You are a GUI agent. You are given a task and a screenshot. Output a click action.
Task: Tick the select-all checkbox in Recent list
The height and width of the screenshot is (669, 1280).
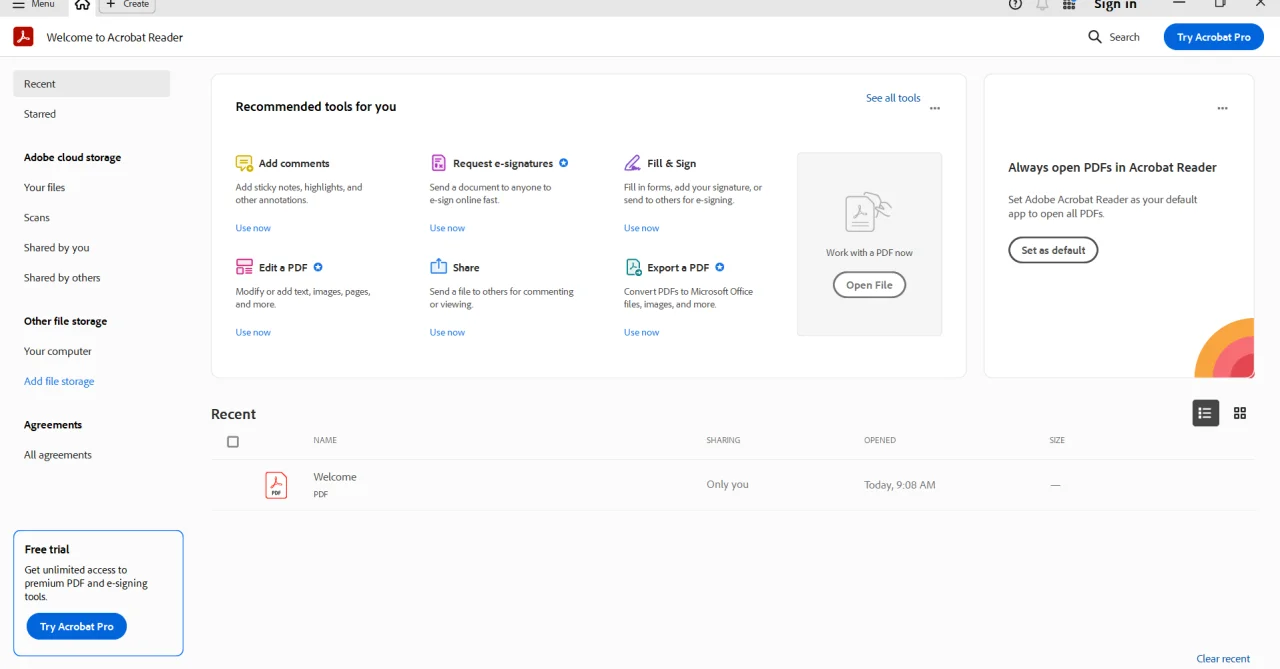(x=233, y=442)
